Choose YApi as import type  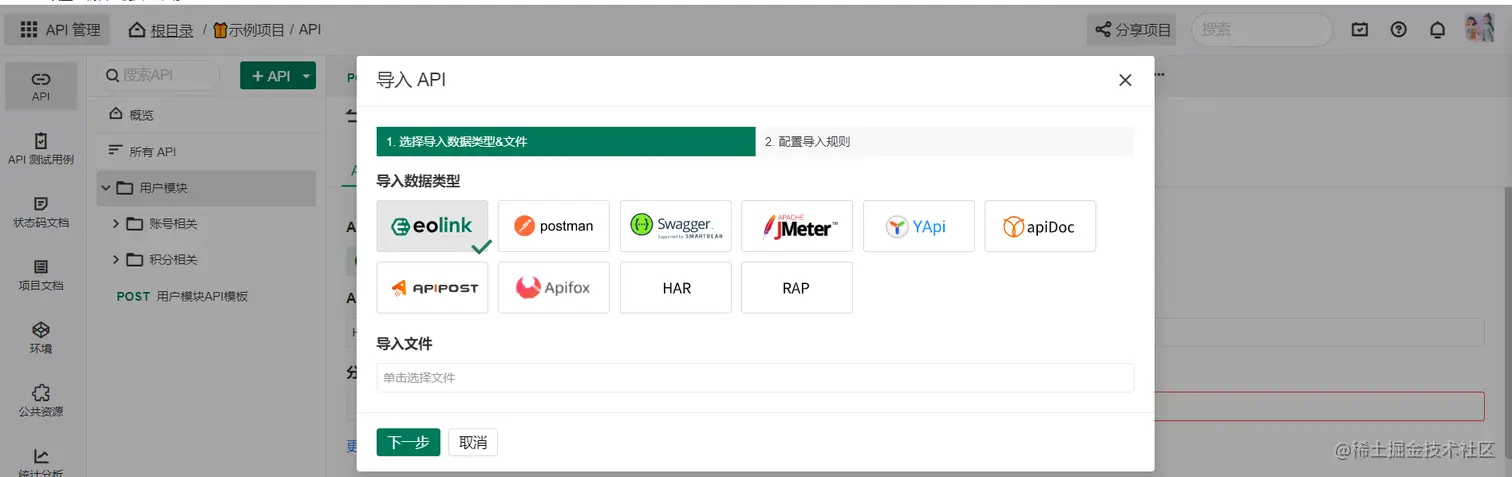(919, 226)
